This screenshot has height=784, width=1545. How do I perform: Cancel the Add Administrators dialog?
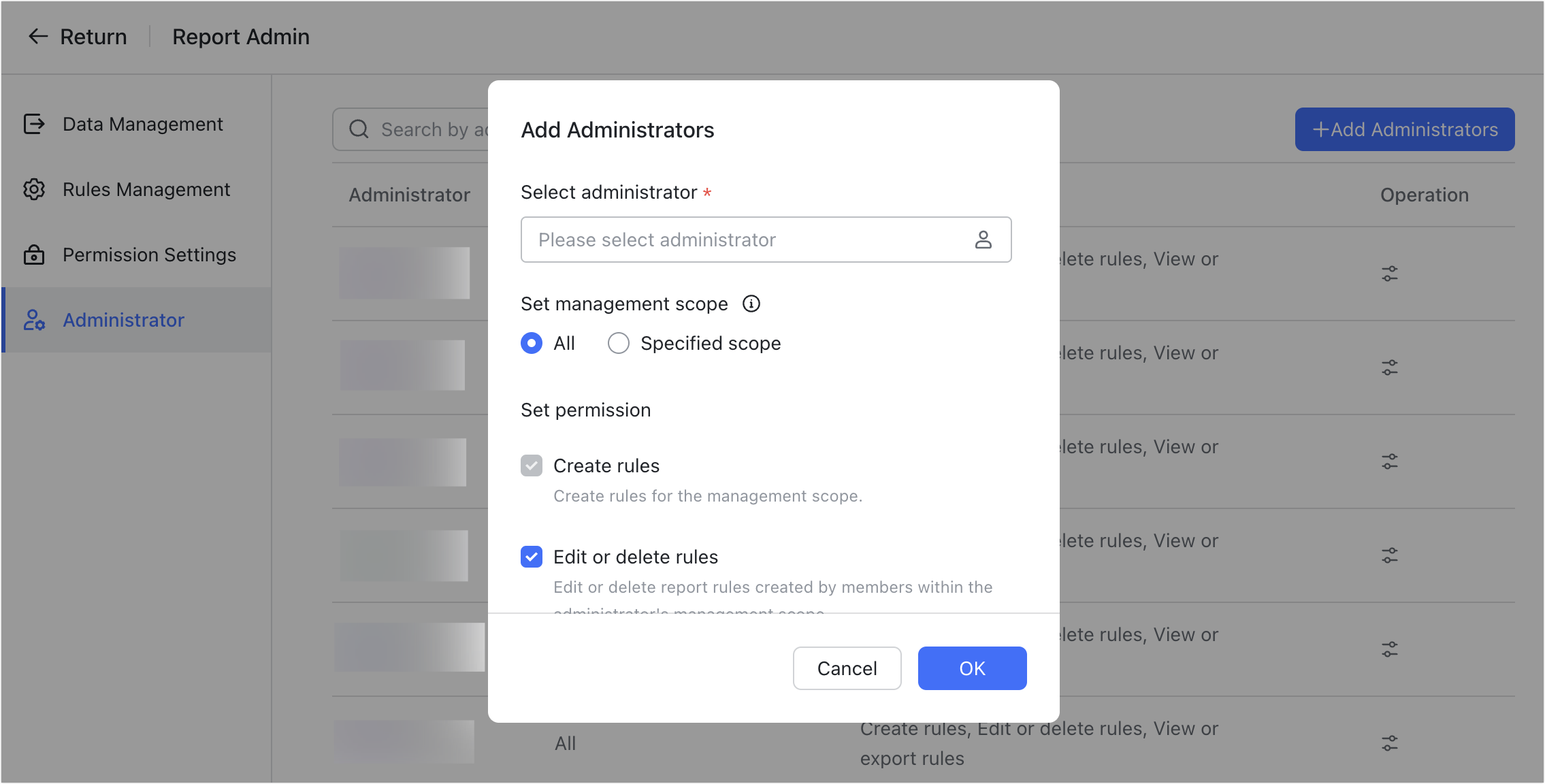click(847, 668)
